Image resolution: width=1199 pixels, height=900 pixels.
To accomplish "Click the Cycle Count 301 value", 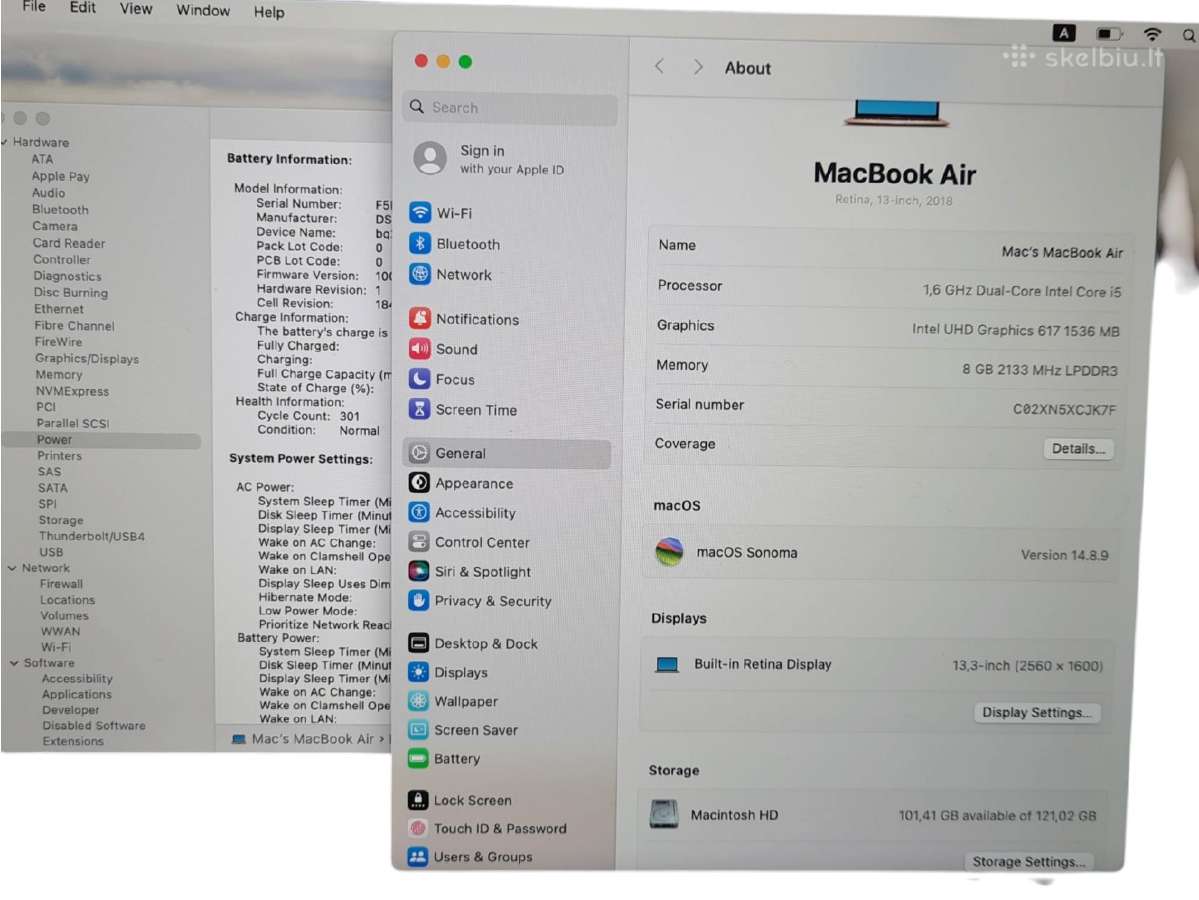I will tap(349, 416).
